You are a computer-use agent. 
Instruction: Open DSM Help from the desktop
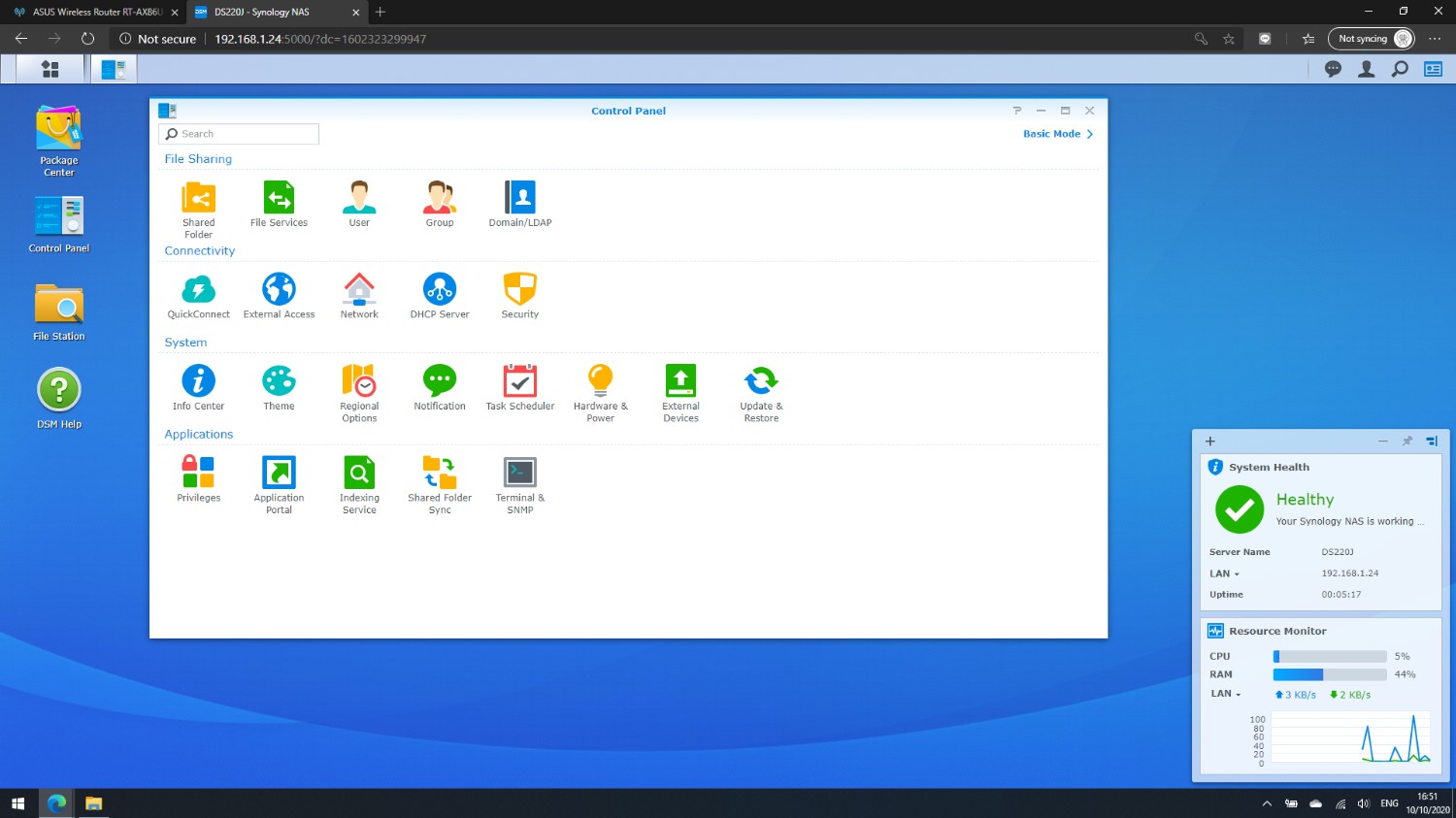[59, 398]
